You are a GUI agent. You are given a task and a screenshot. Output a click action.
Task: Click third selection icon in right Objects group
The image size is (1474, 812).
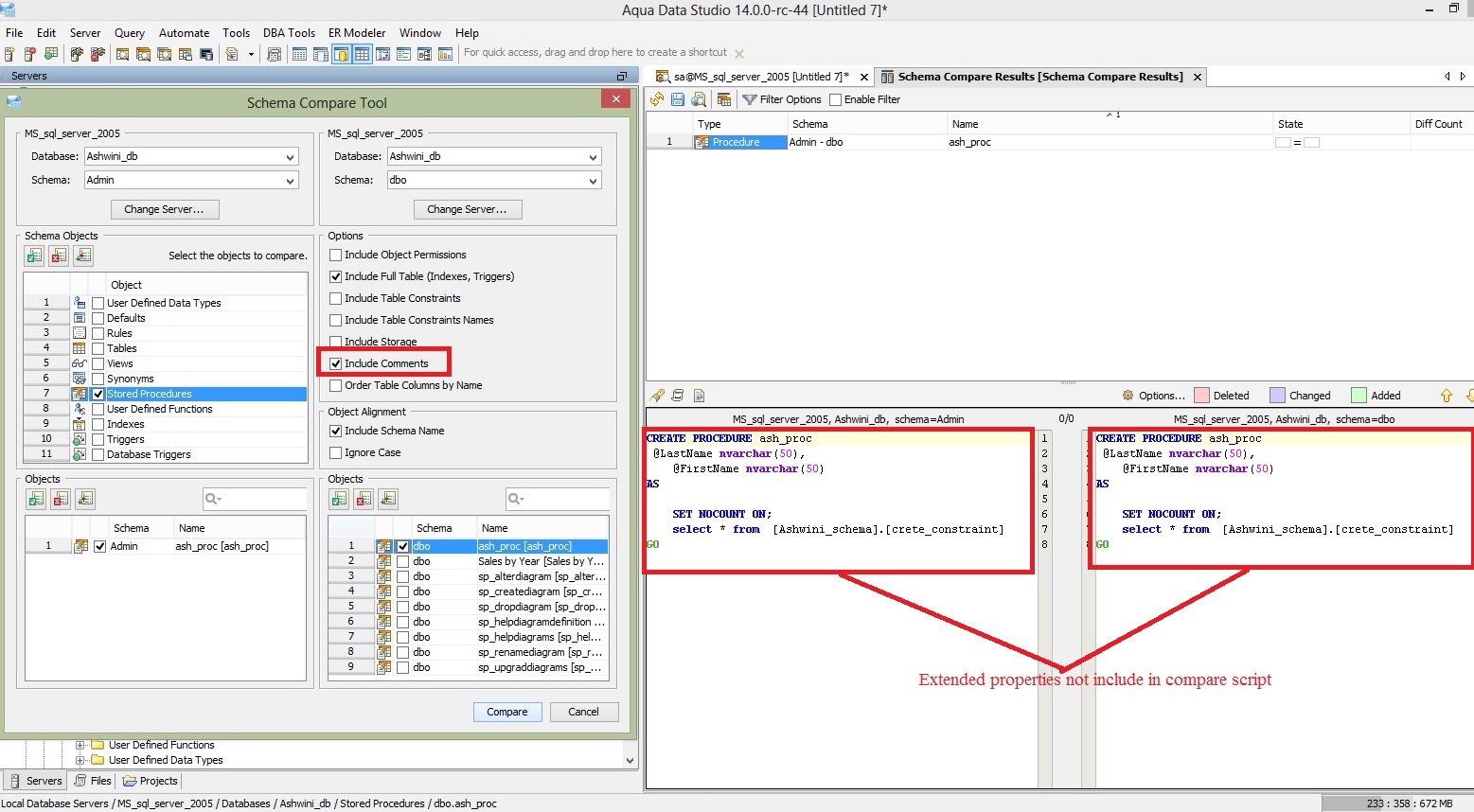point(388,499)
